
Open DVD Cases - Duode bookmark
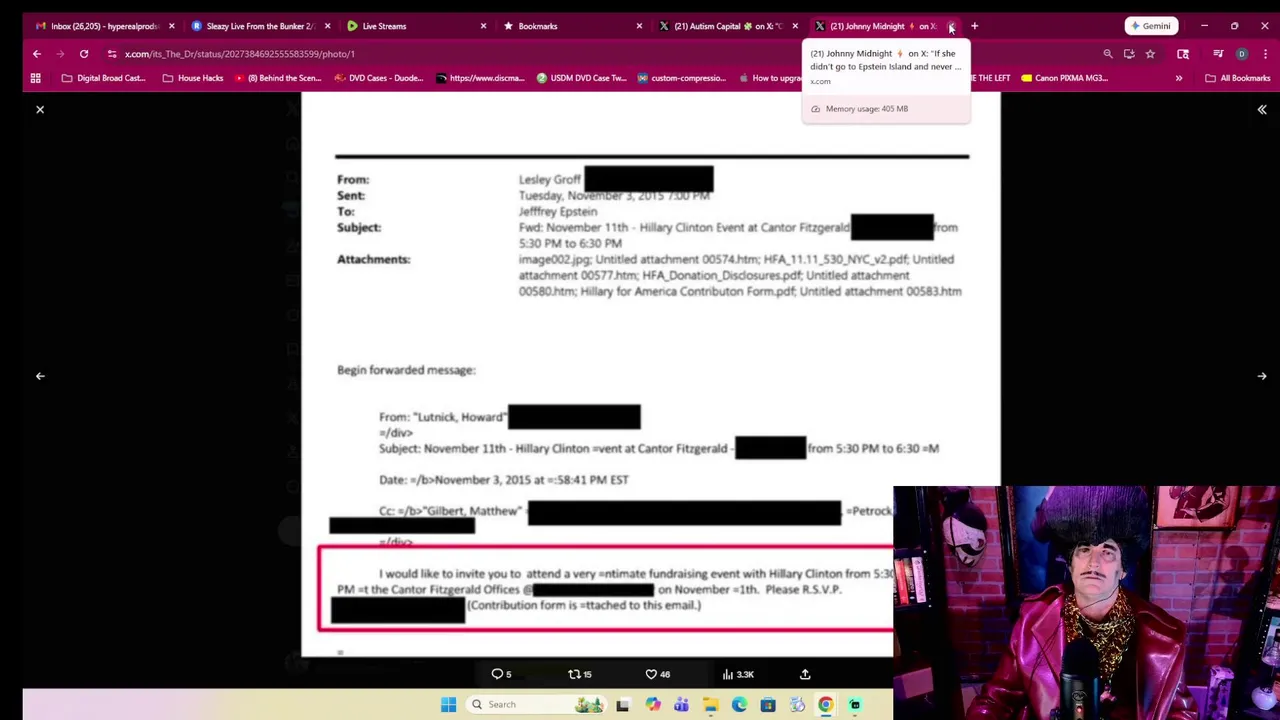click(x=378, y=78)
